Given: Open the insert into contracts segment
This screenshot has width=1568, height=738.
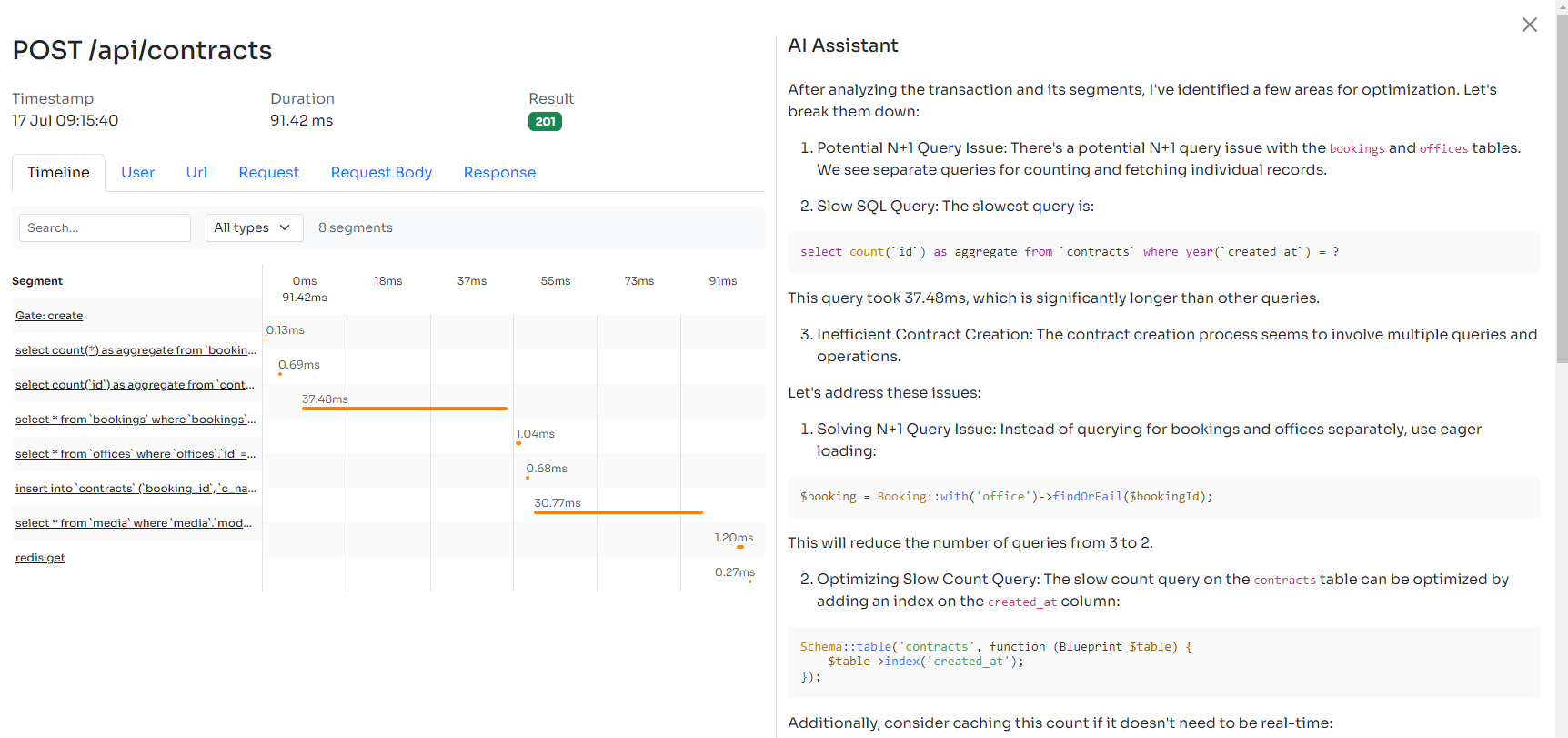Looking at the screenshot, I should click(x=136, y=489).
